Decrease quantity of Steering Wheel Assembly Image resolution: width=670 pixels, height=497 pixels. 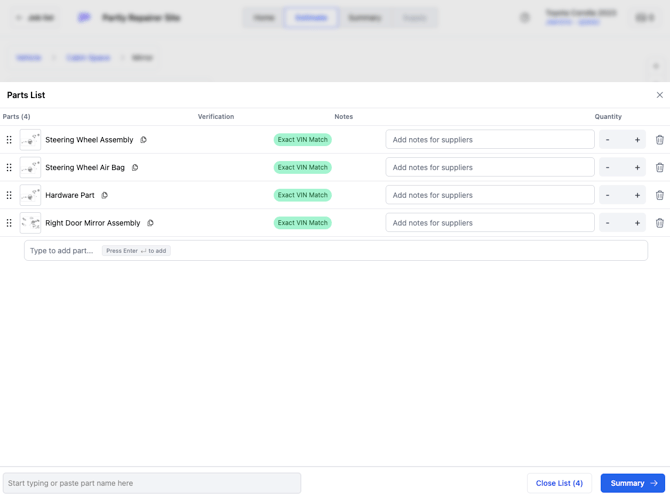click(608, 140)
